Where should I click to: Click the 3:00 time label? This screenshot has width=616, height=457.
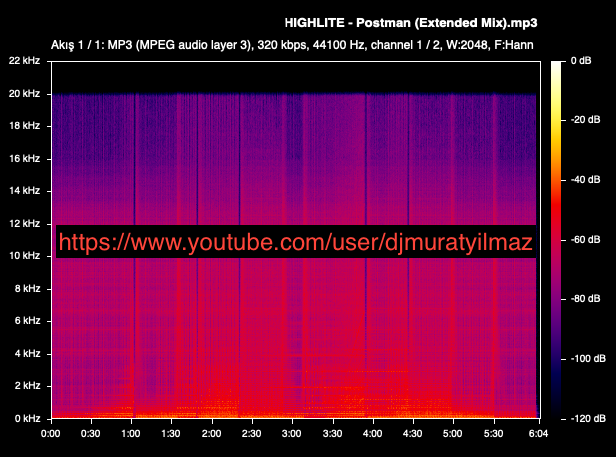click(x=292, y=434)
